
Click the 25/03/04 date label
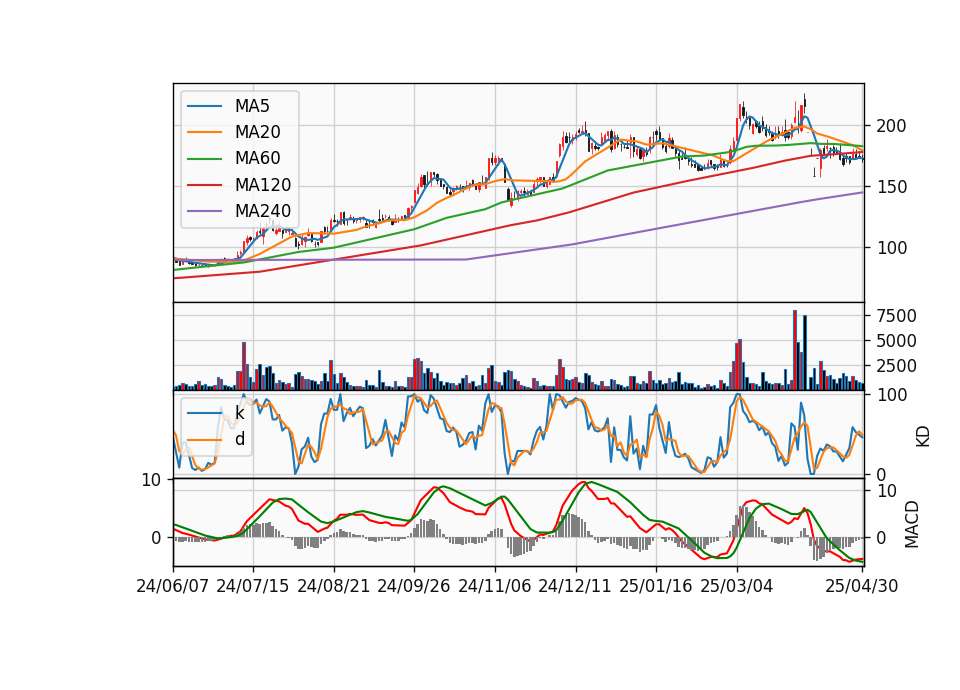737,587
